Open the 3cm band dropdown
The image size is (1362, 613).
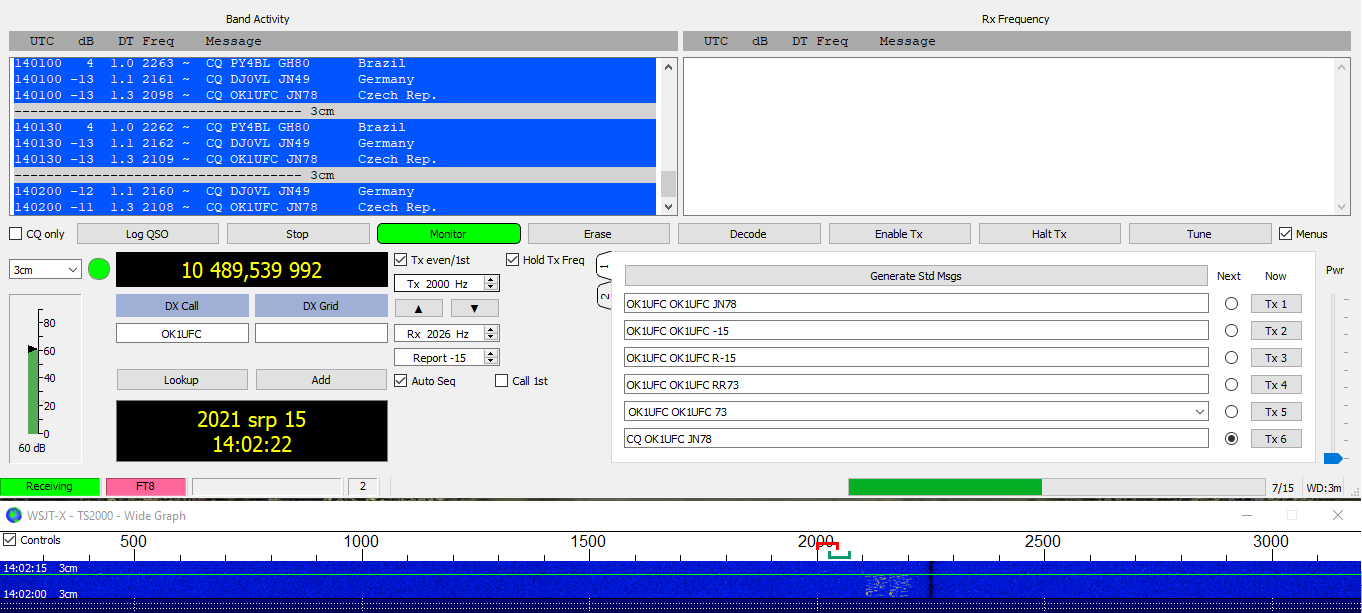45,270
